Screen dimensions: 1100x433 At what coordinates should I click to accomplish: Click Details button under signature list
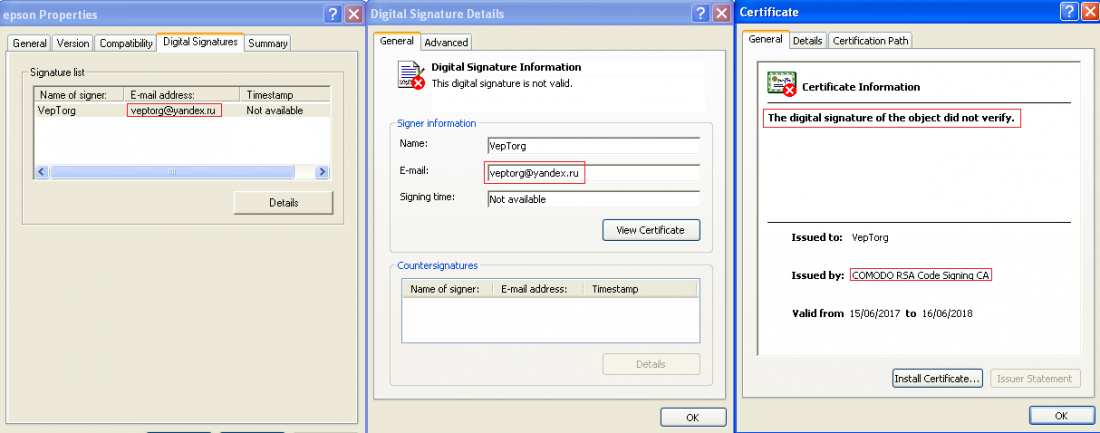coord(283,202)
